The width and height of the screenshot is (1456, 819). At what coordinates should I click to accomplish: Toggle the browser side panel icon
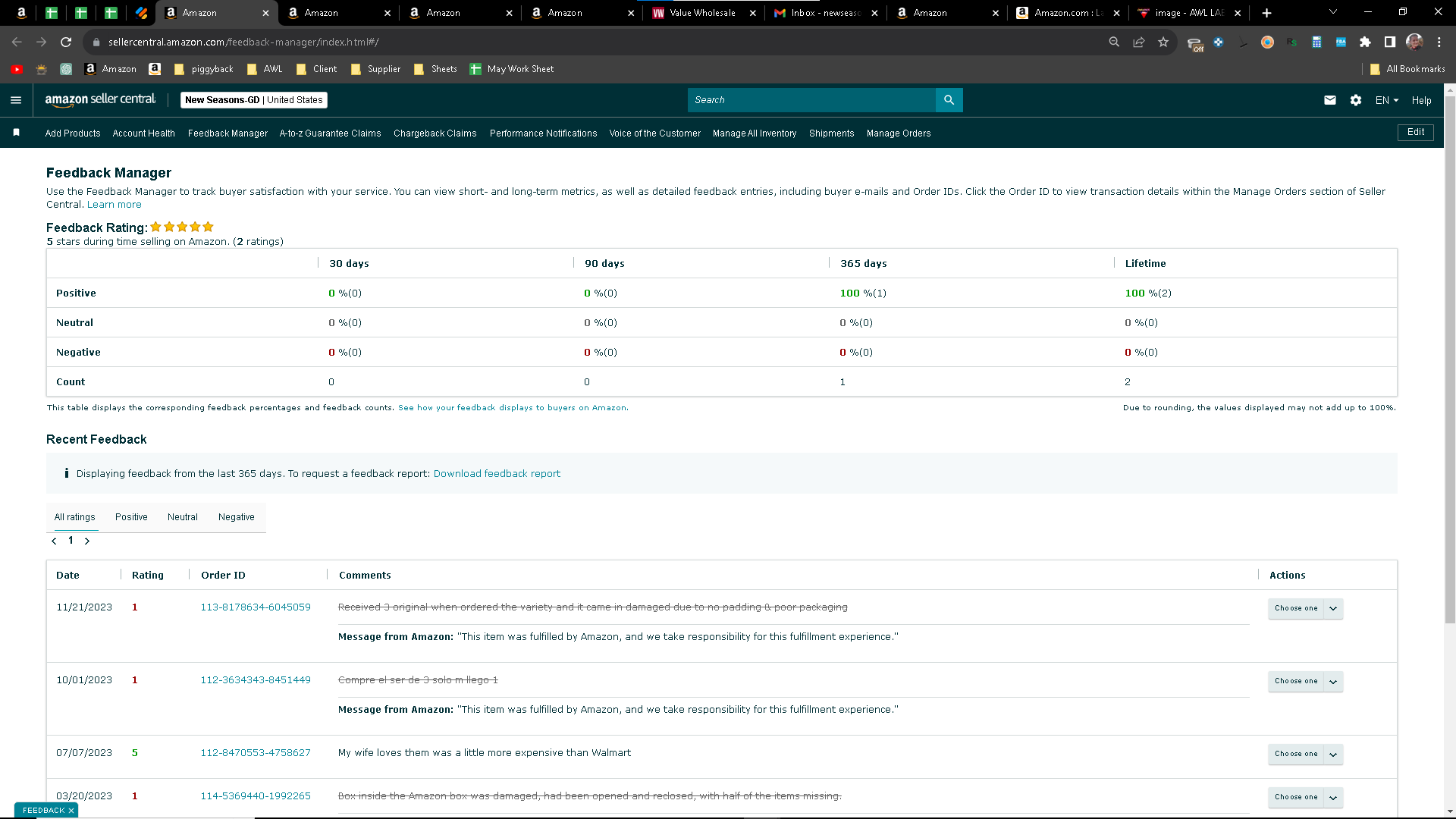pos(1390,42)
